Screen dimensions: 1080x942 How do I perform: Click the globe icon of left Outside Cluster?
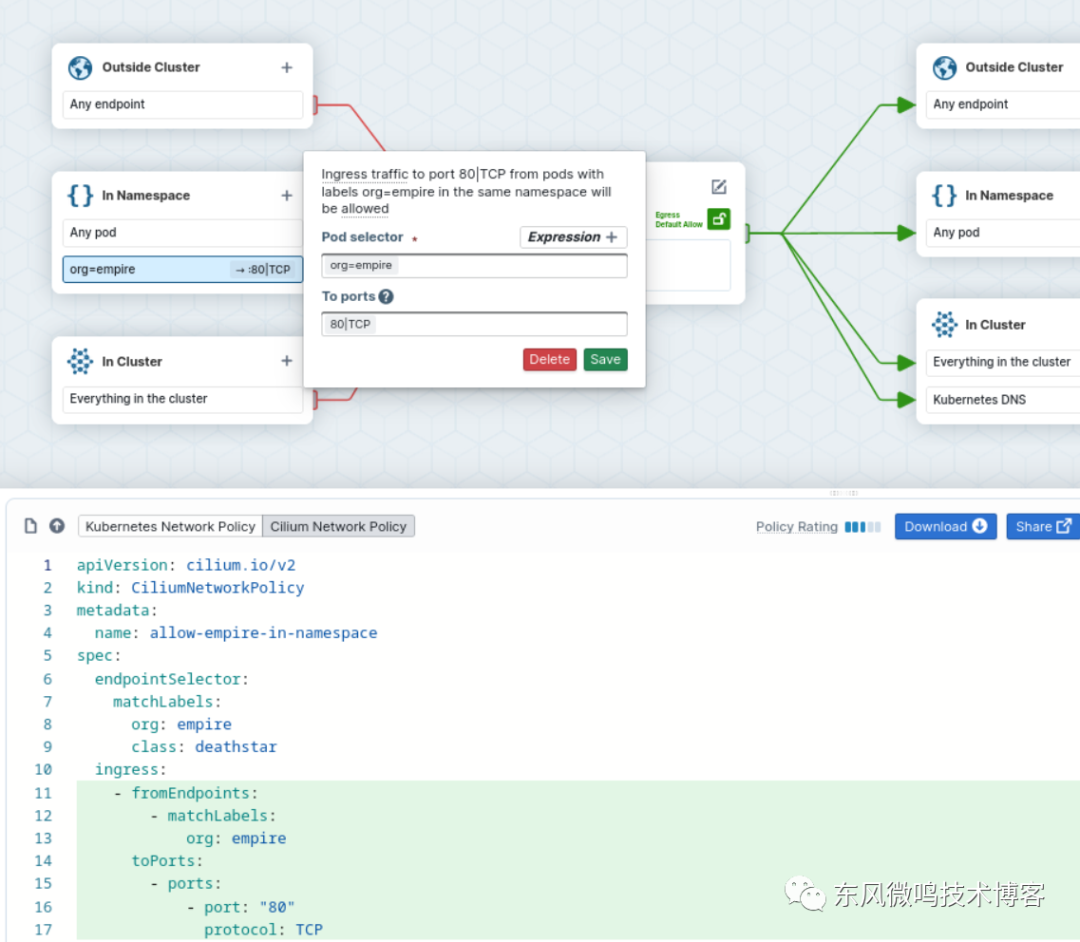[x=80, y=68]
